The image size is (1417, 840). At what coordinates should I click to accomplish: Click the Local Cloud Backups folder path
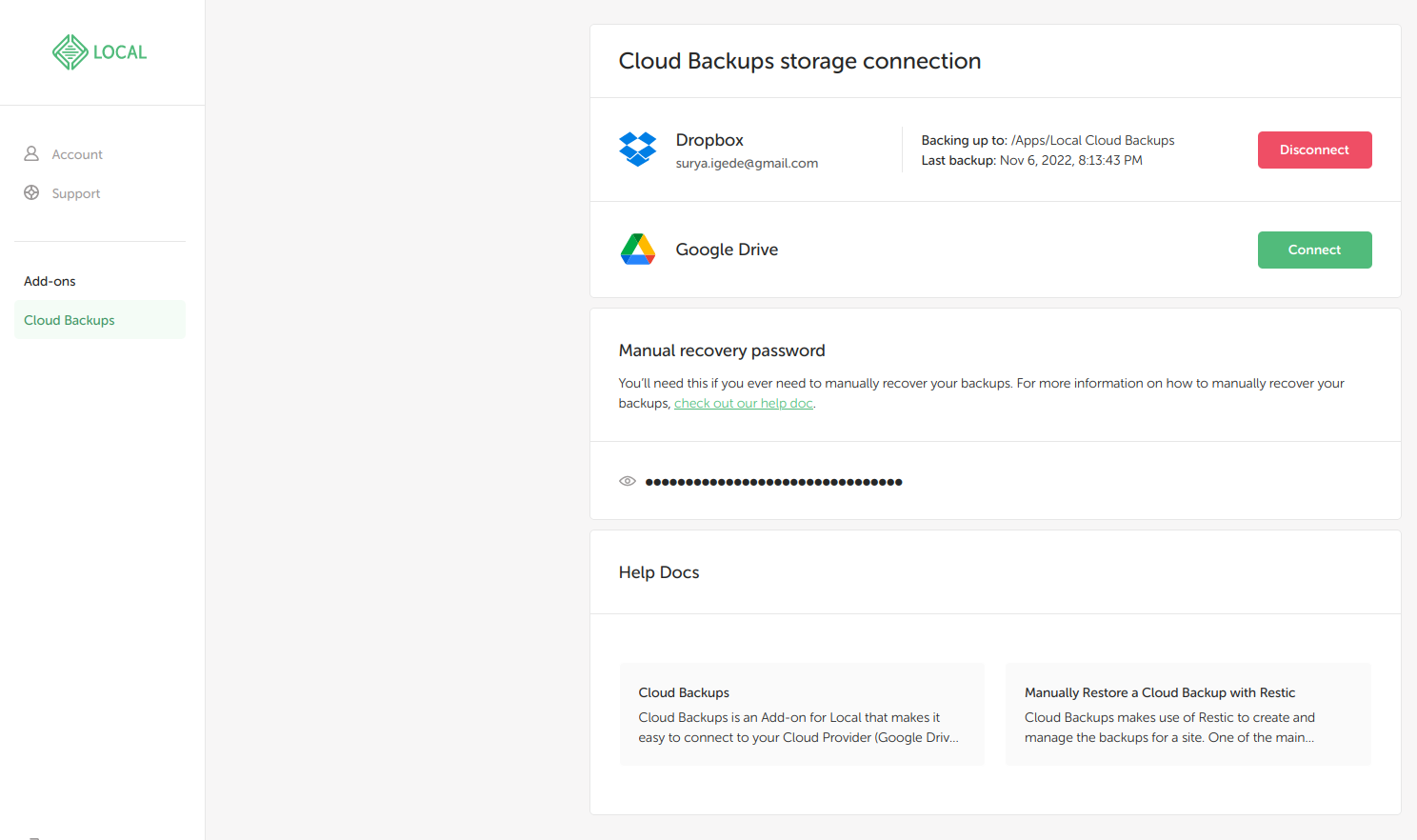(x=1092, y=140)
